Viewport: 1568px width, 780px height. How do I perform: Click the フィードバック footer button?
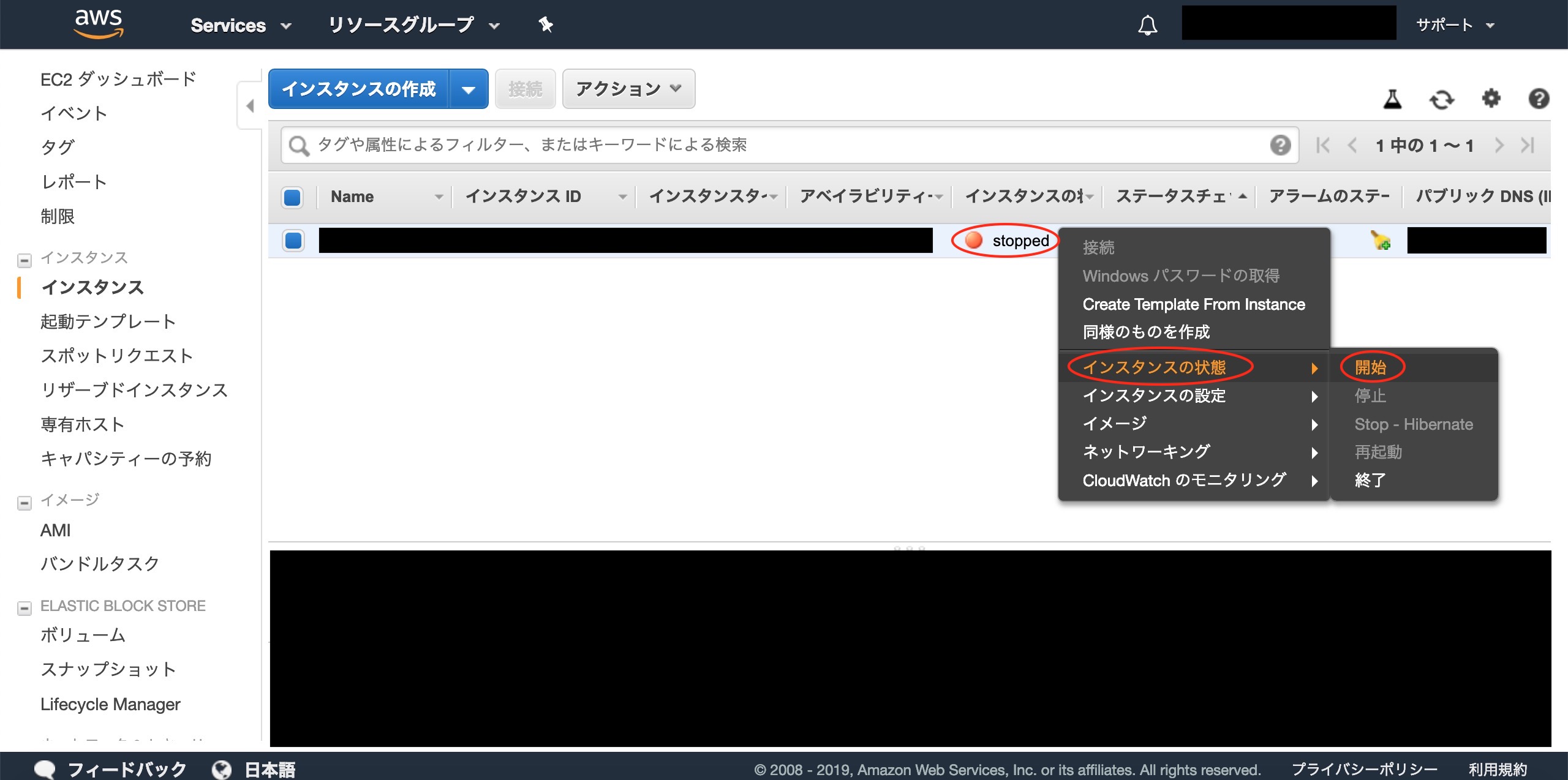(127, 769)
